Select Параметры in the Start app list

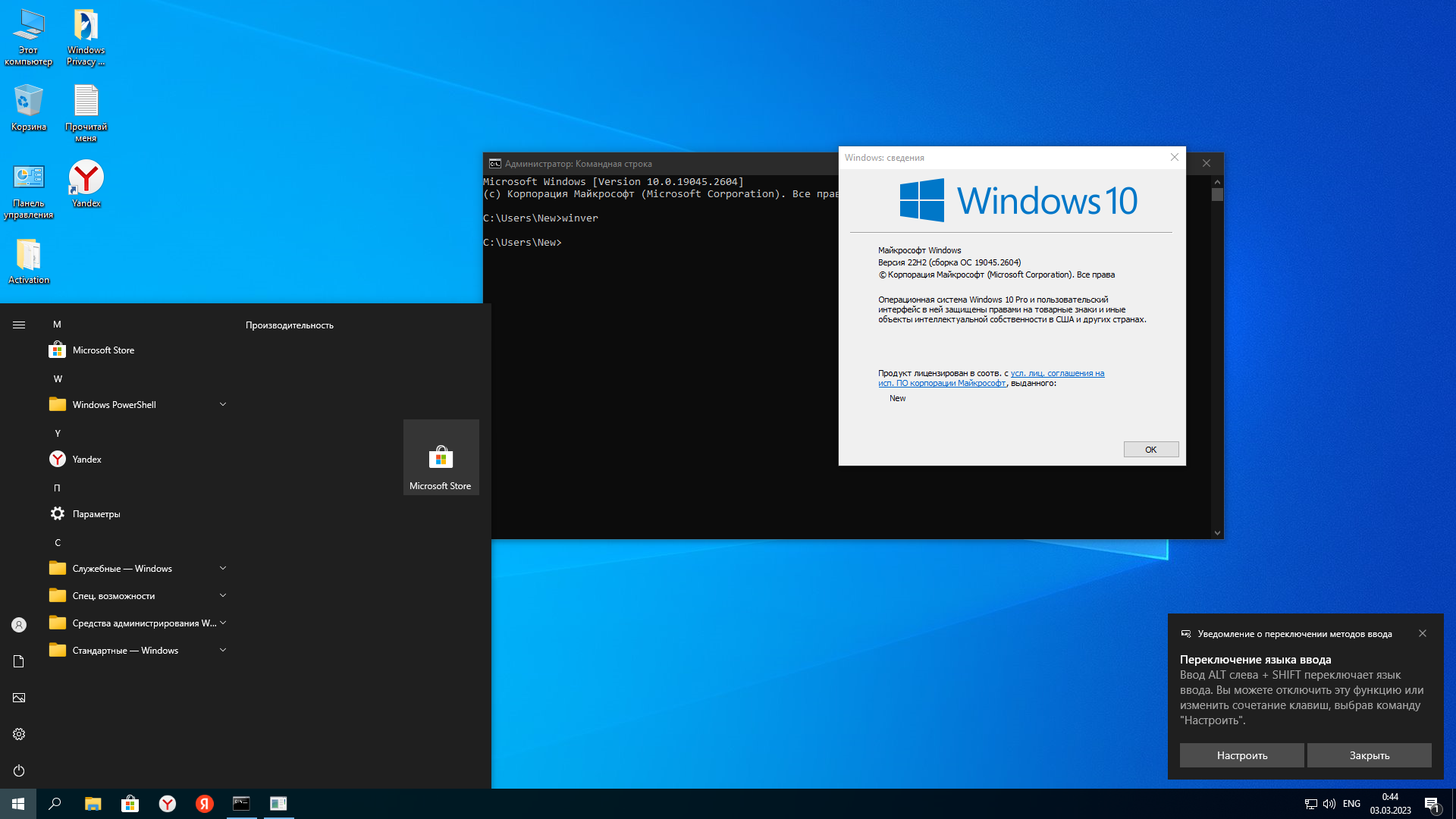click(x=96, y=514)
